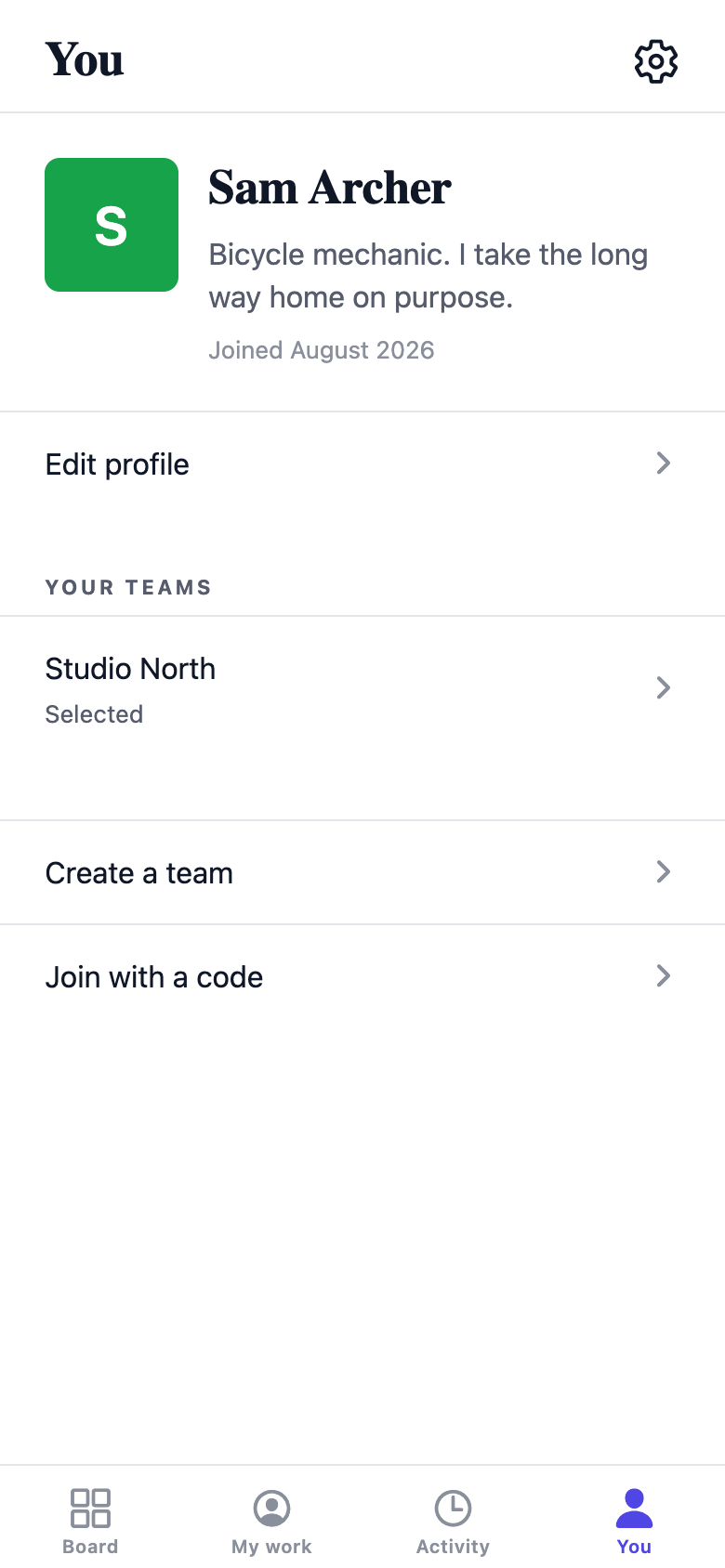Viewport: 725px width, 1568px height.
Task: Switch to the Activity tab label
Action: (453, 1547)
